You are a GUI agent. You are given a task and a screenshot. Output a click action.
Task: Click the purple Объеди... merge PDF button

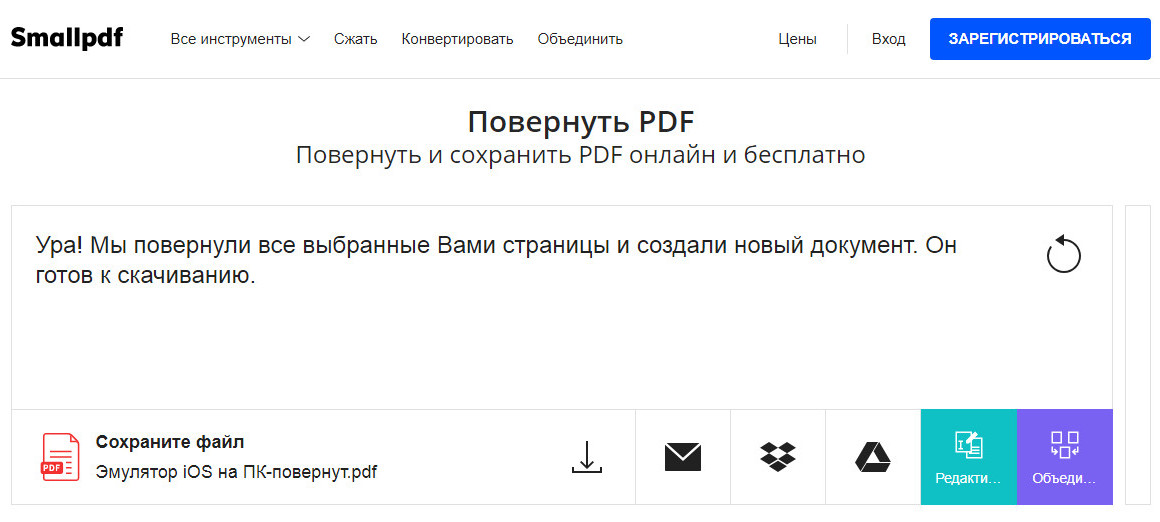[x=1065, y=457]
